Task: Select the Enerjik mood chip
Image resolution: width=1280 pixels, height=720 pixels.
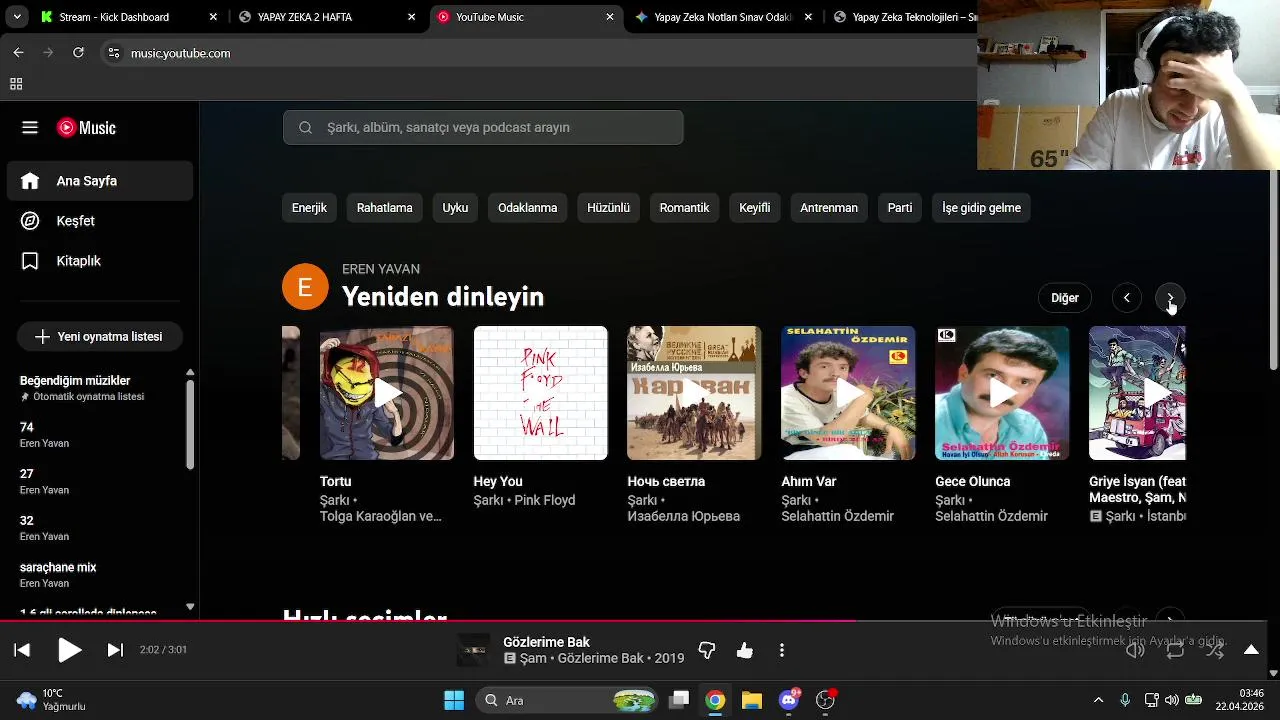Action: pyautogui.click(x=309, y=208)
